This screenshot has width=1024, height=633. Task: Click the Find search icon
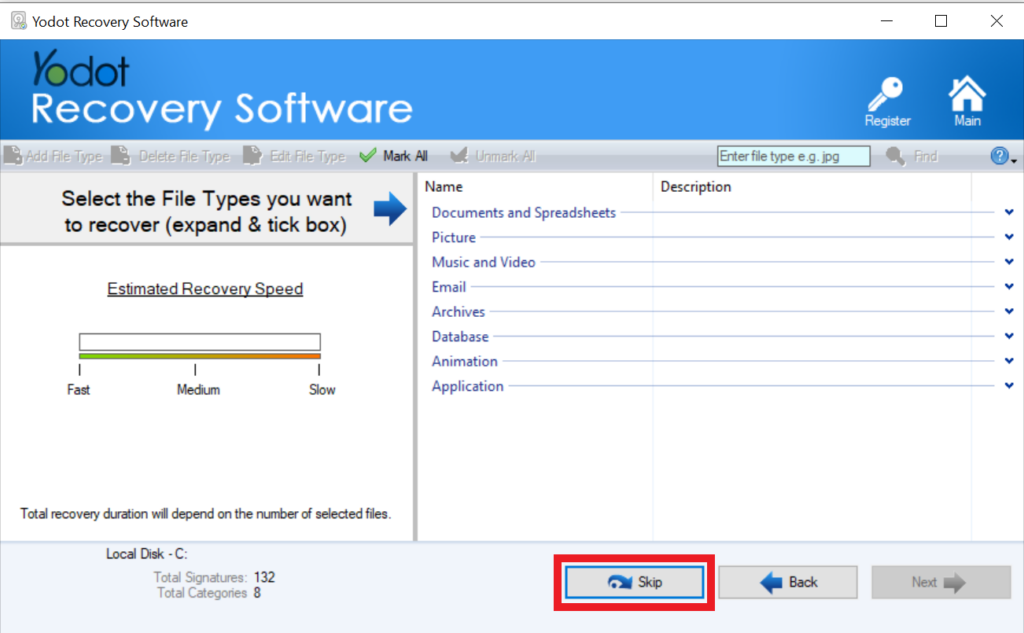coord(895,156)
